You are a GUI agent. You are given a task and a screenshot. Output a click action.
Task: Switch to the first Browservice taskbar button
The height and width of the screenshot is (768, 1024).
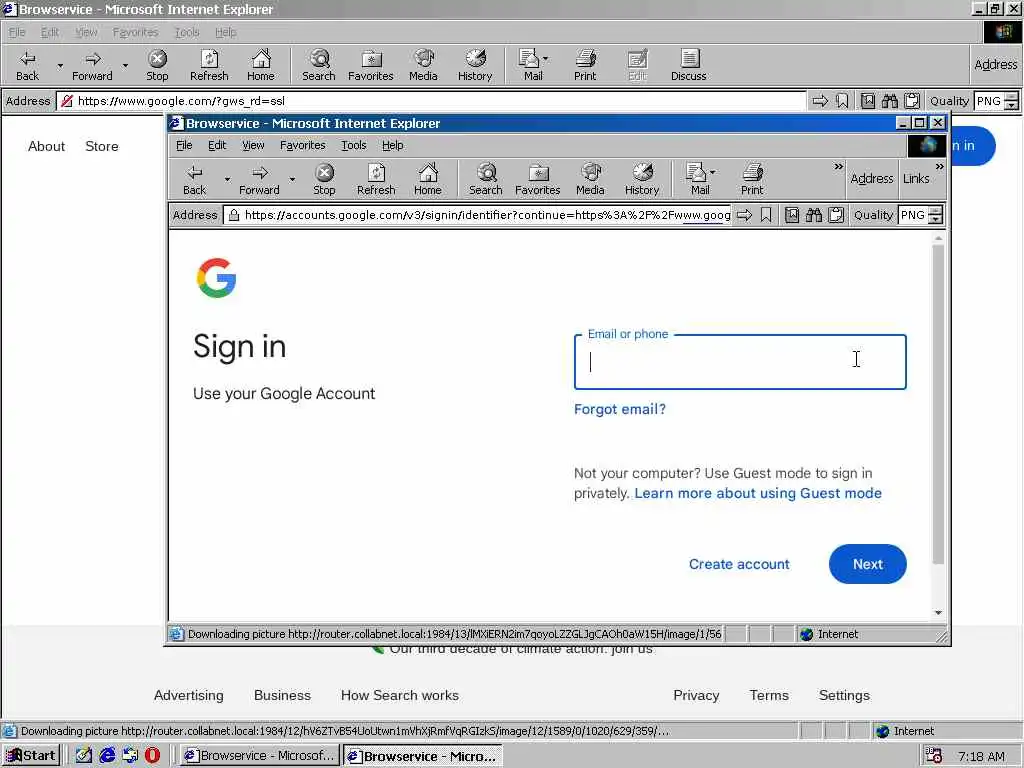[x=260, y=756]
